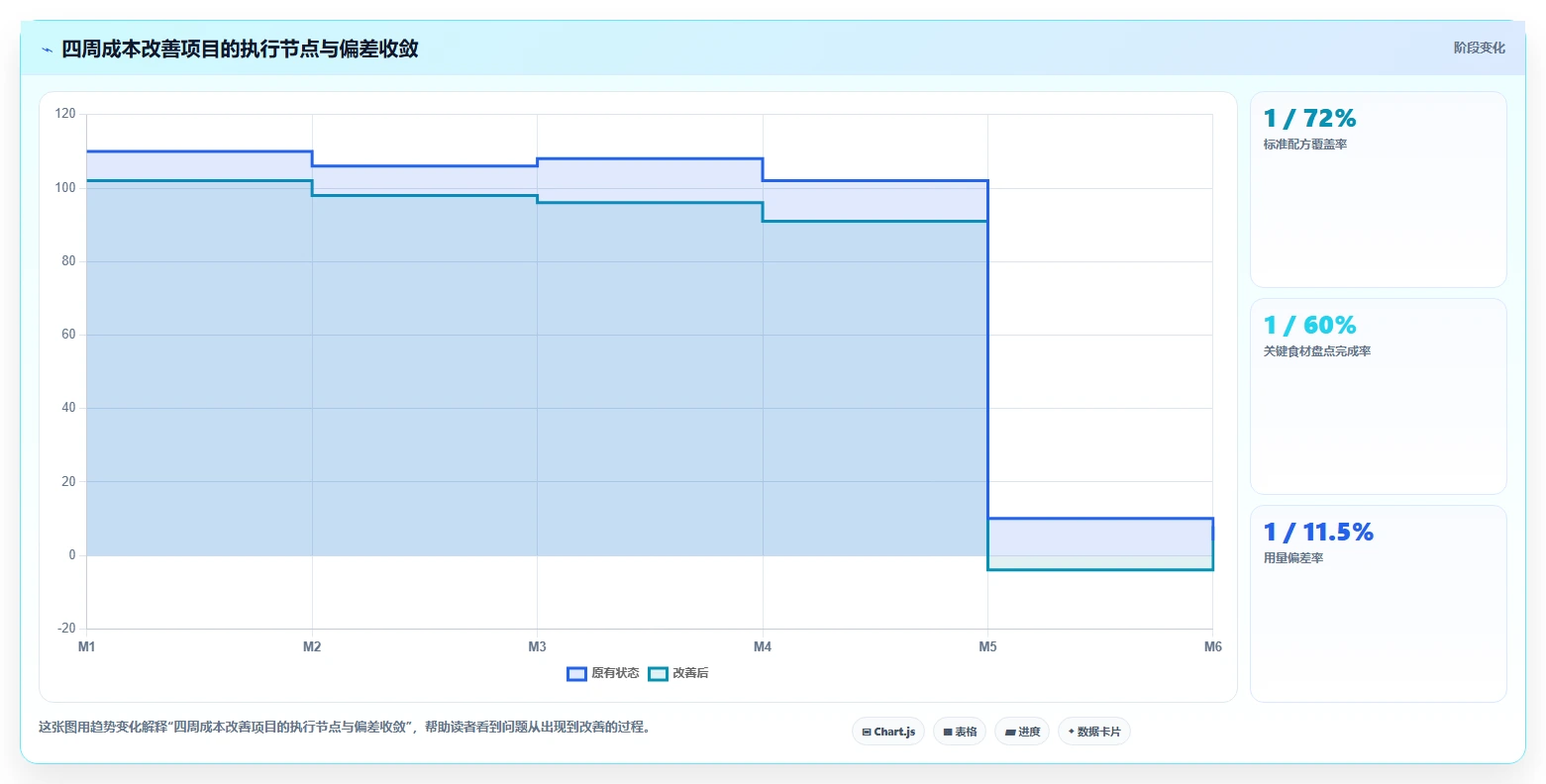Click the description sentence below the chart
1546x784 pixels.
click(x=347, y=727)
